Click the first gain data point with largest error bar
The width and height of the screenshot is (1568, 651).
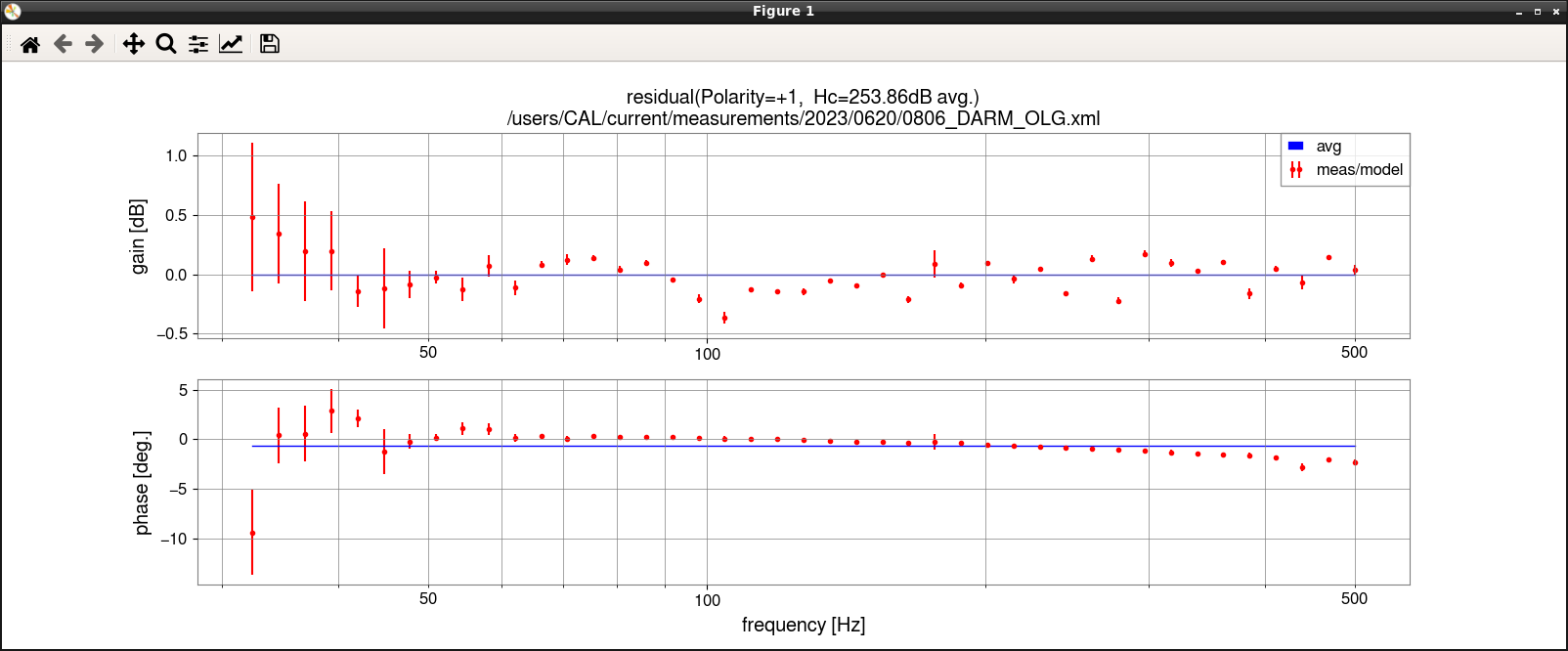[252, 217]
